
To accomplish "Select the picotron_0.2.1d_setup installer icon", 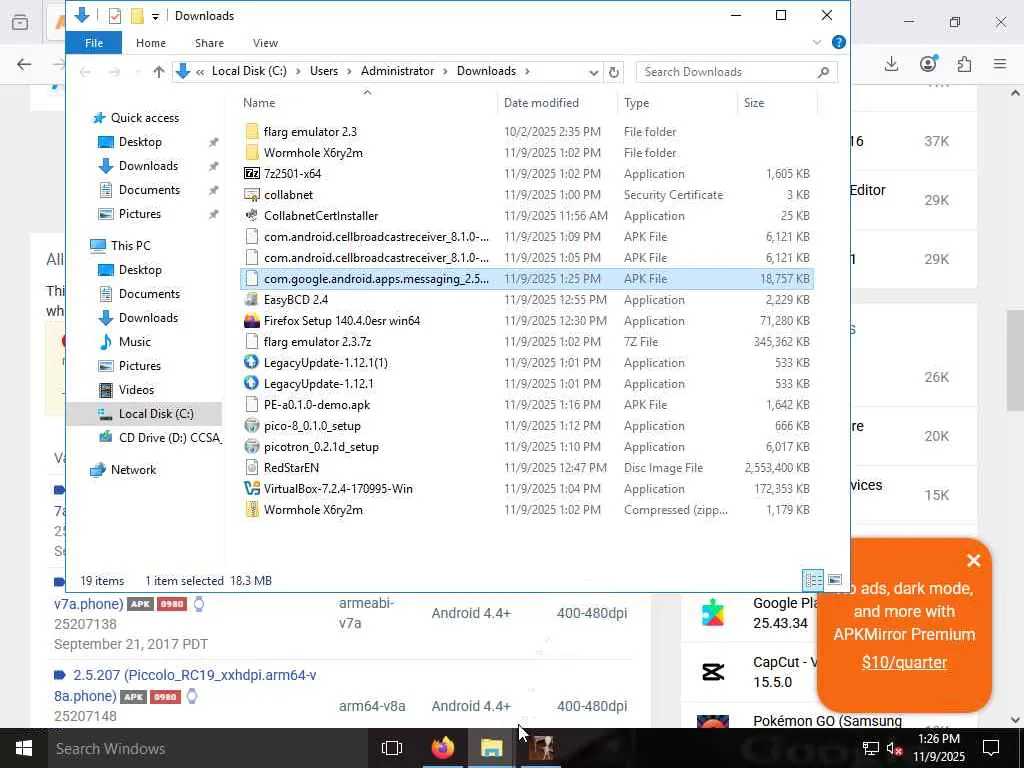I will [251, 447].
